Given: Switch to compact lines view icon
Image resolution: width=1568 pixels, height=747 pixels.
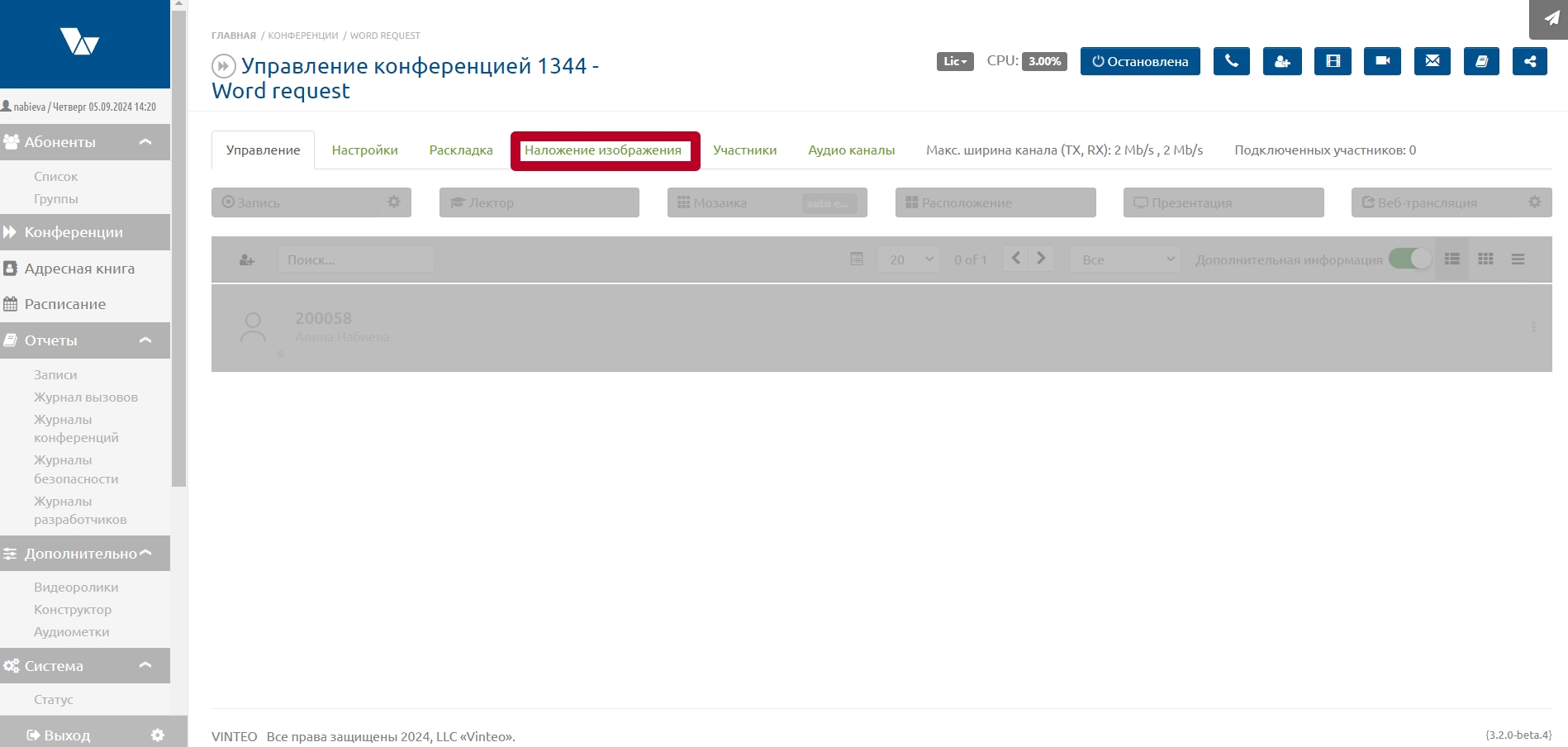Looking at the screenshot, I should pyautogui.click(x=1518, y=259).
